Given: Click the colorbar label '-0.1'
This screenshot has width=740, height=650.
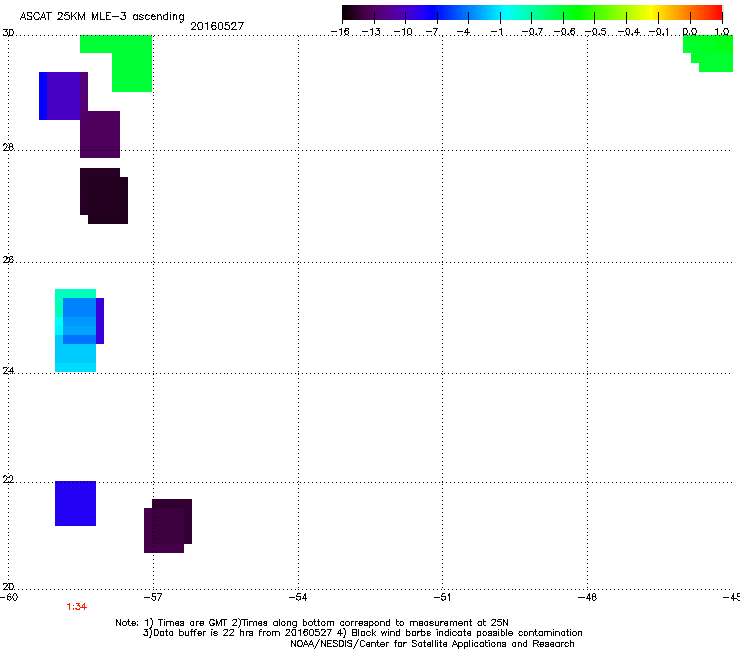Looking at the screenshot, I should [659, 32].
